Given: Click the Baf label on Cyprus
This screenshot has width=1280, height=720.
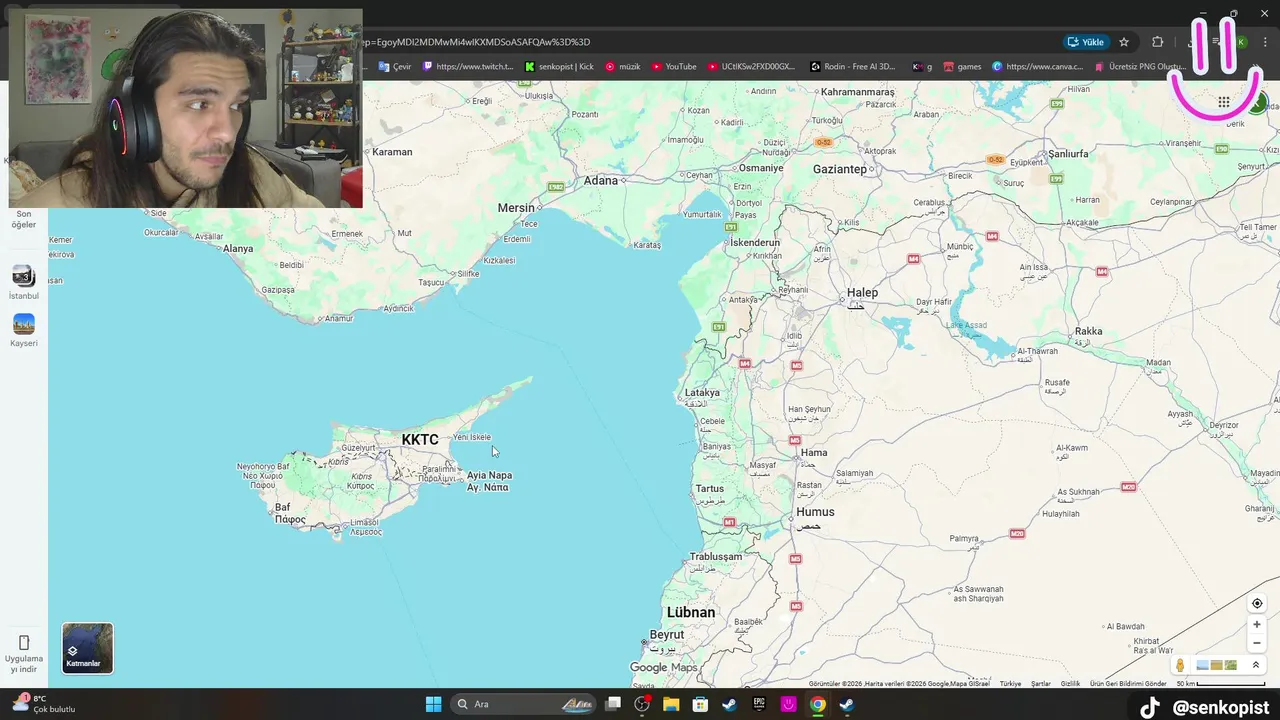Looking at the screenshot, I should tap(283, 508).
